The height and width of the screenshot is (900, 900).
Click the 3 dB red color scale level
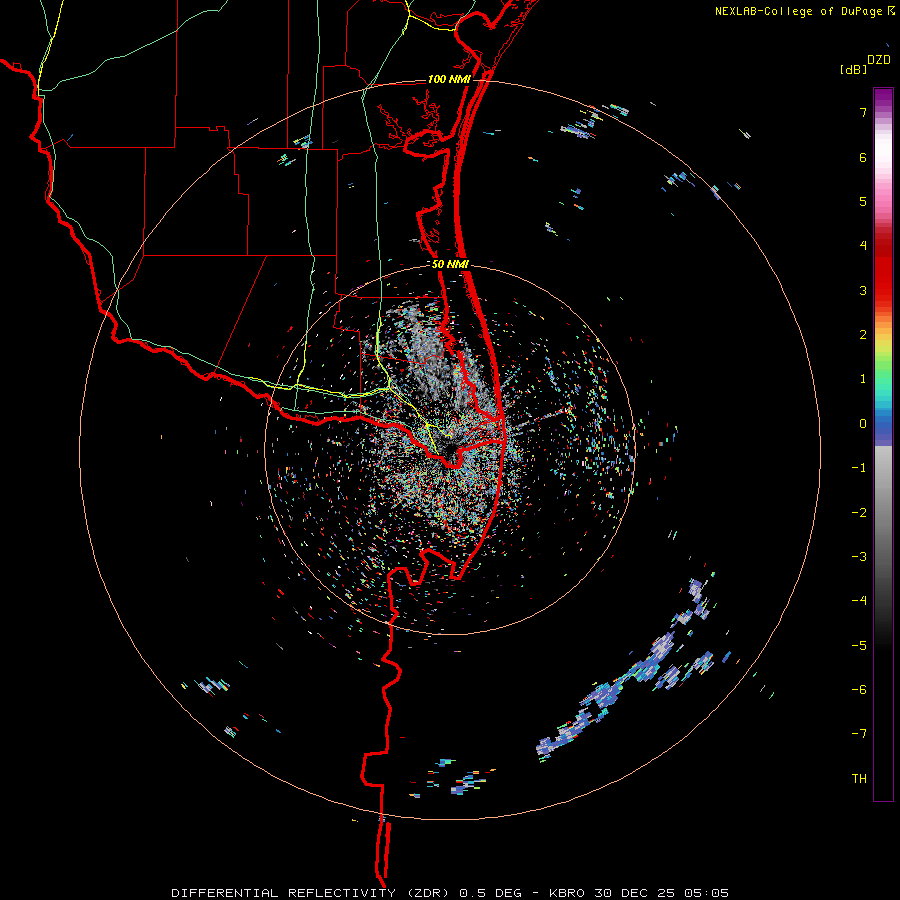coord(863,290)
